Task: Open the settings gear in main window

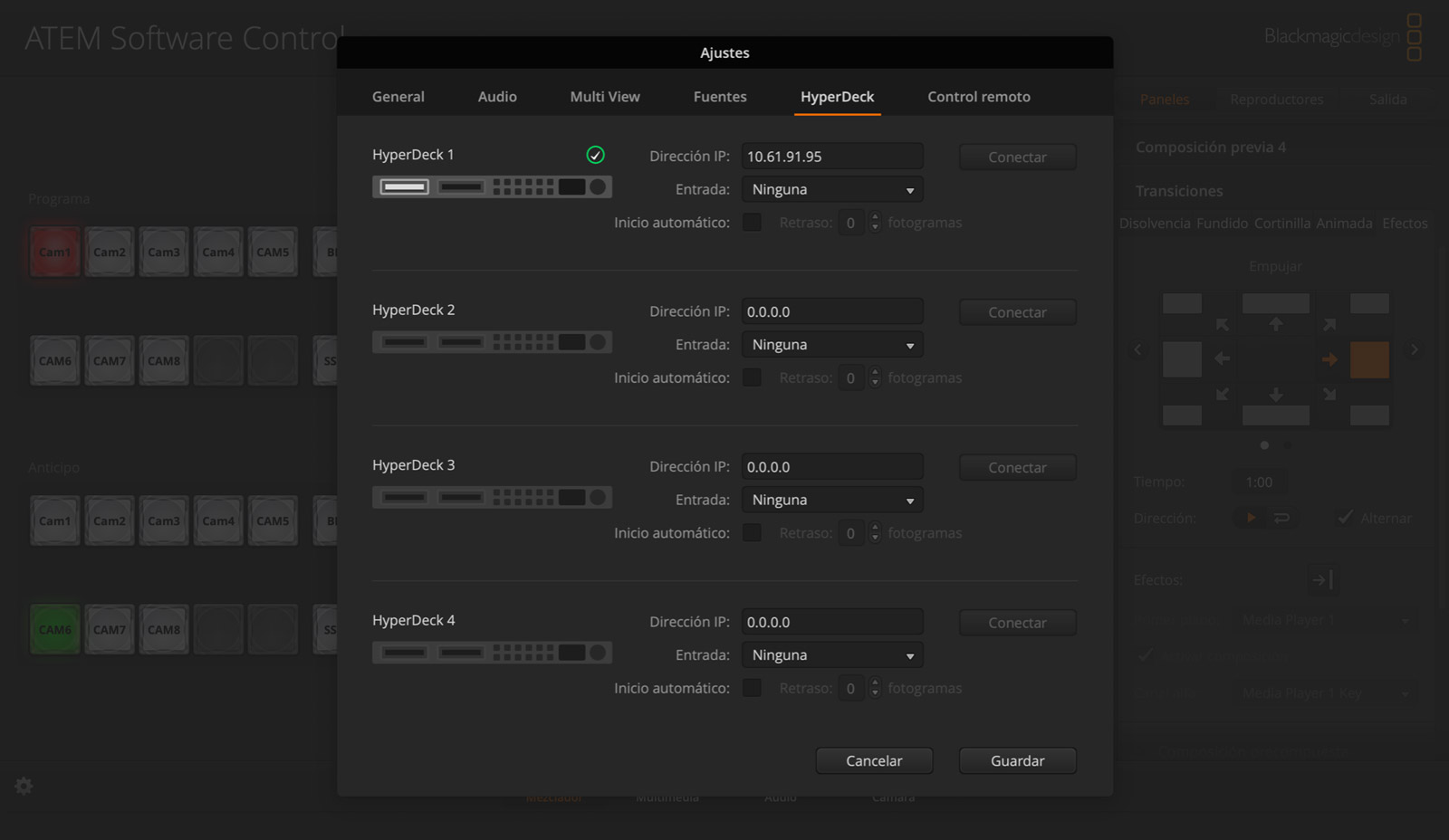Action: [x=24, y=786]
